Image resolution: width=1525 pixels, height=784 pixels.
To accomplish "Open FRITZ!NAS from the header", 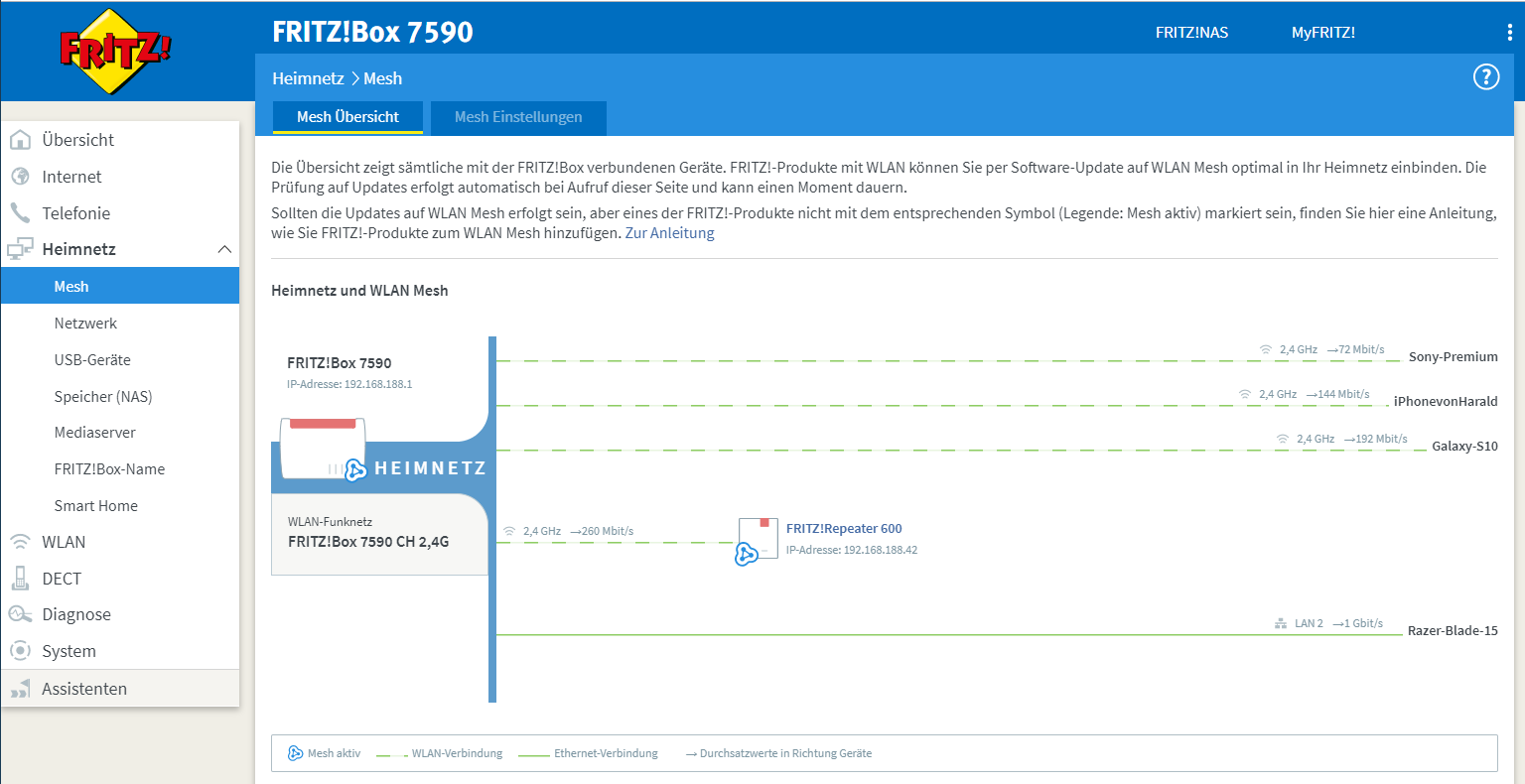I will pyautogui.click(x=1191, y=33).
